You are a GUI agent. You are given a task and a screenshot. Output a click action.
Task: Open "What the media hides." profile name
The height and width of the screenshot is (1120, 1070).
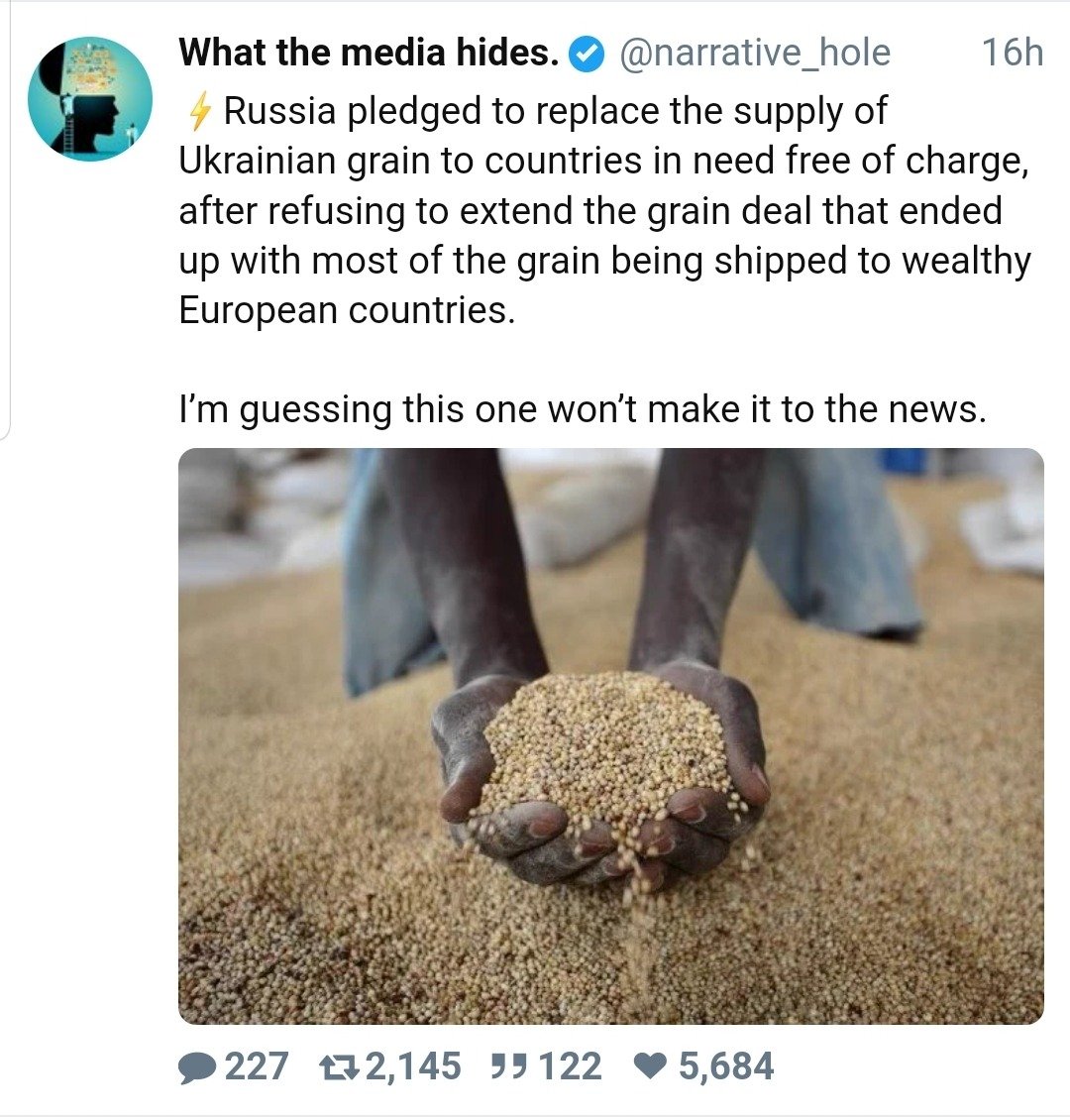click(x=369, y=54)
